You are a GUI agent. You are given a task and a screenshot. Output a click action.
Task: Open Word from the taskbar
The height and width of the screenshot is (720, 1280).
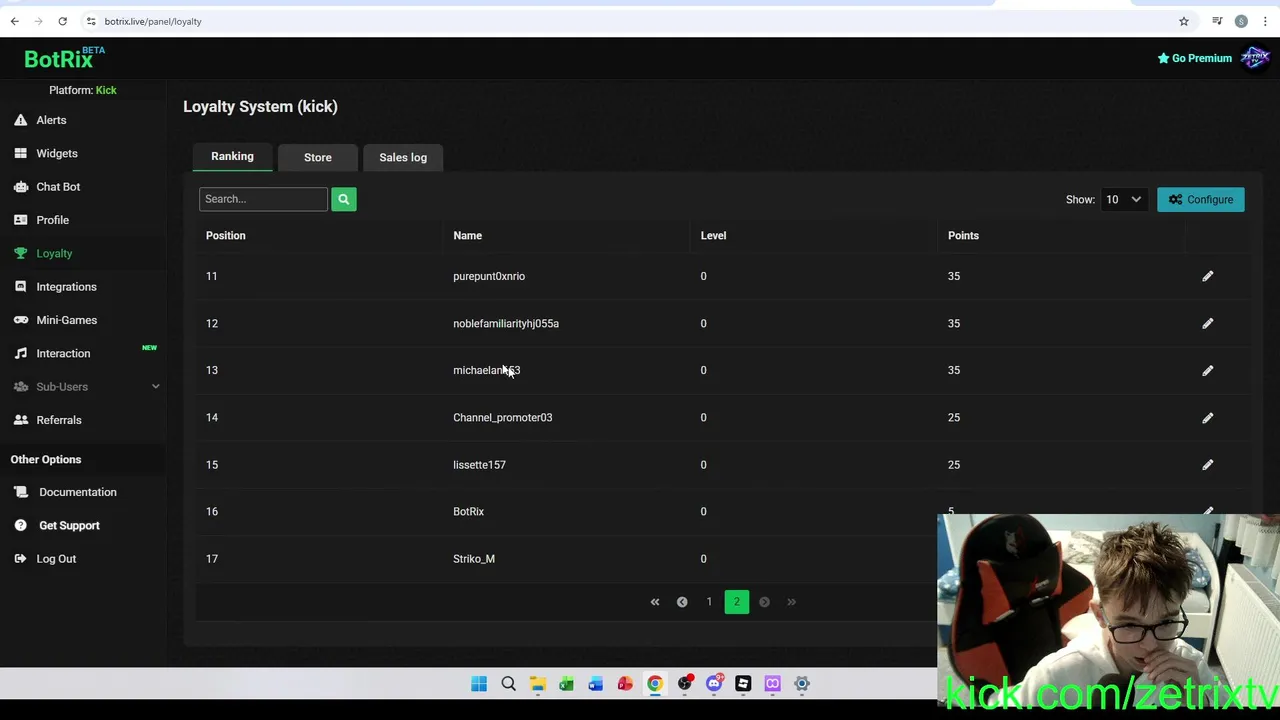tap(596, 684)
